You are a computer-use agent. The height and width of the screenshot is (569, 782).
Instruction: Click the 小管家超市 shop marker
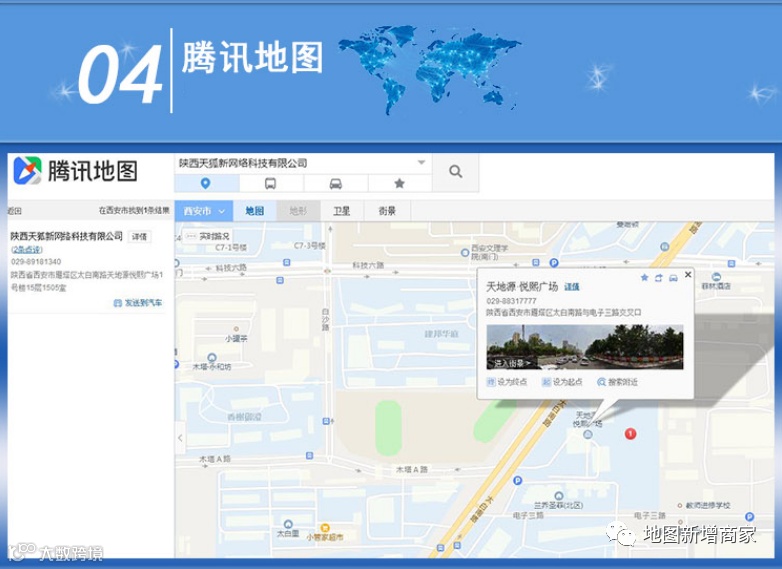[325, 528]
